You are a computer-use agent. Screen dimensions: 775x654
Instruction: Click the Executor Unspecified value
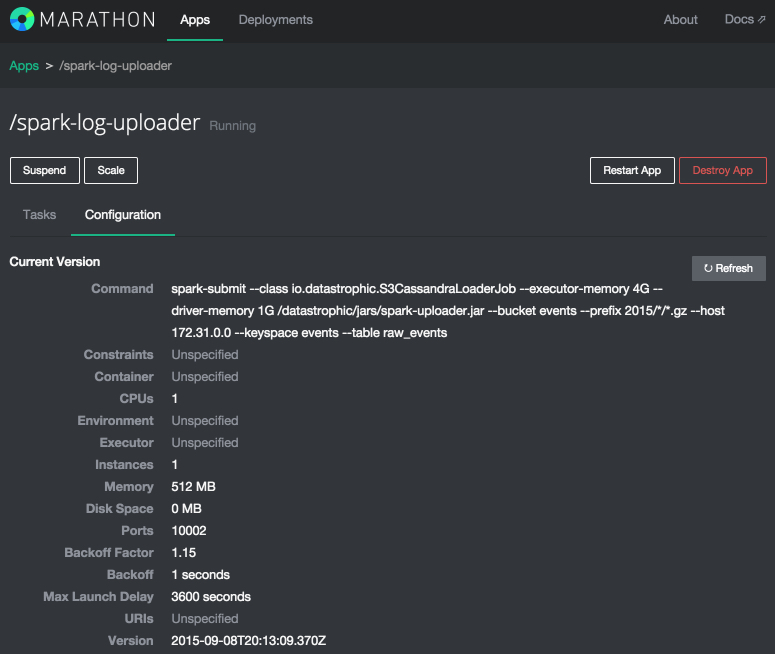click(205, 442)
